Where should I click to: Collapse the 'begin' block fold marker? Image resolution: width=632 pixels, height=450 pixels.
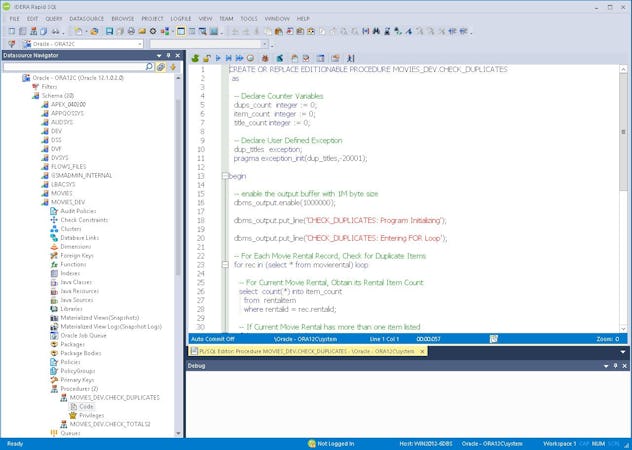click(225, 176)
